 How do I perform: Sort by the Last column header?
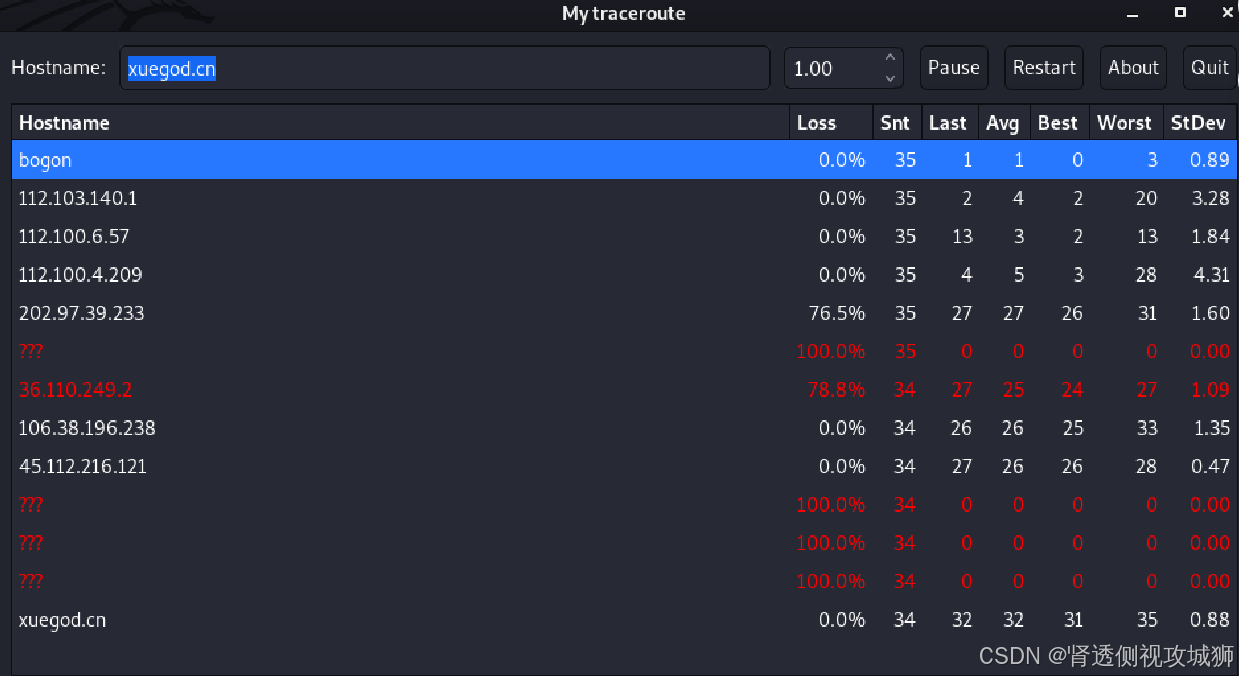point(949,123)
